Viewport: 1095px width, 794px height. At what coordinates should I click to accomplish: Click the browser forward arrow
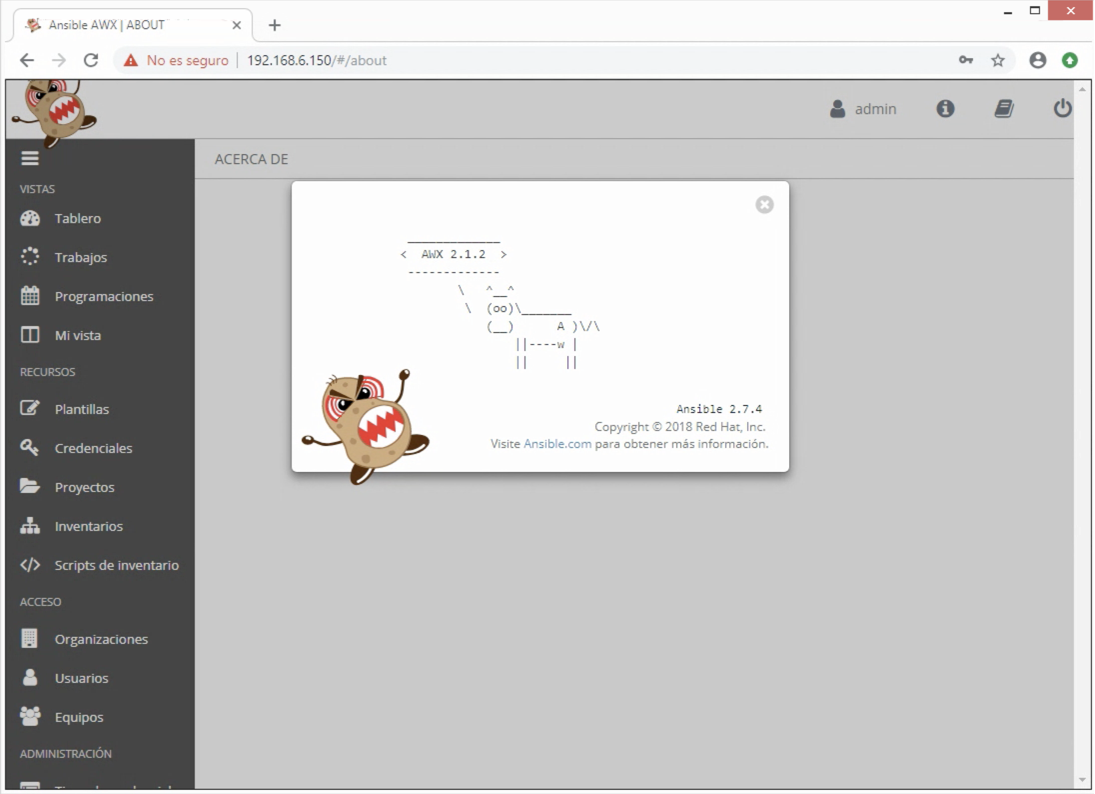tap(59, 60)
